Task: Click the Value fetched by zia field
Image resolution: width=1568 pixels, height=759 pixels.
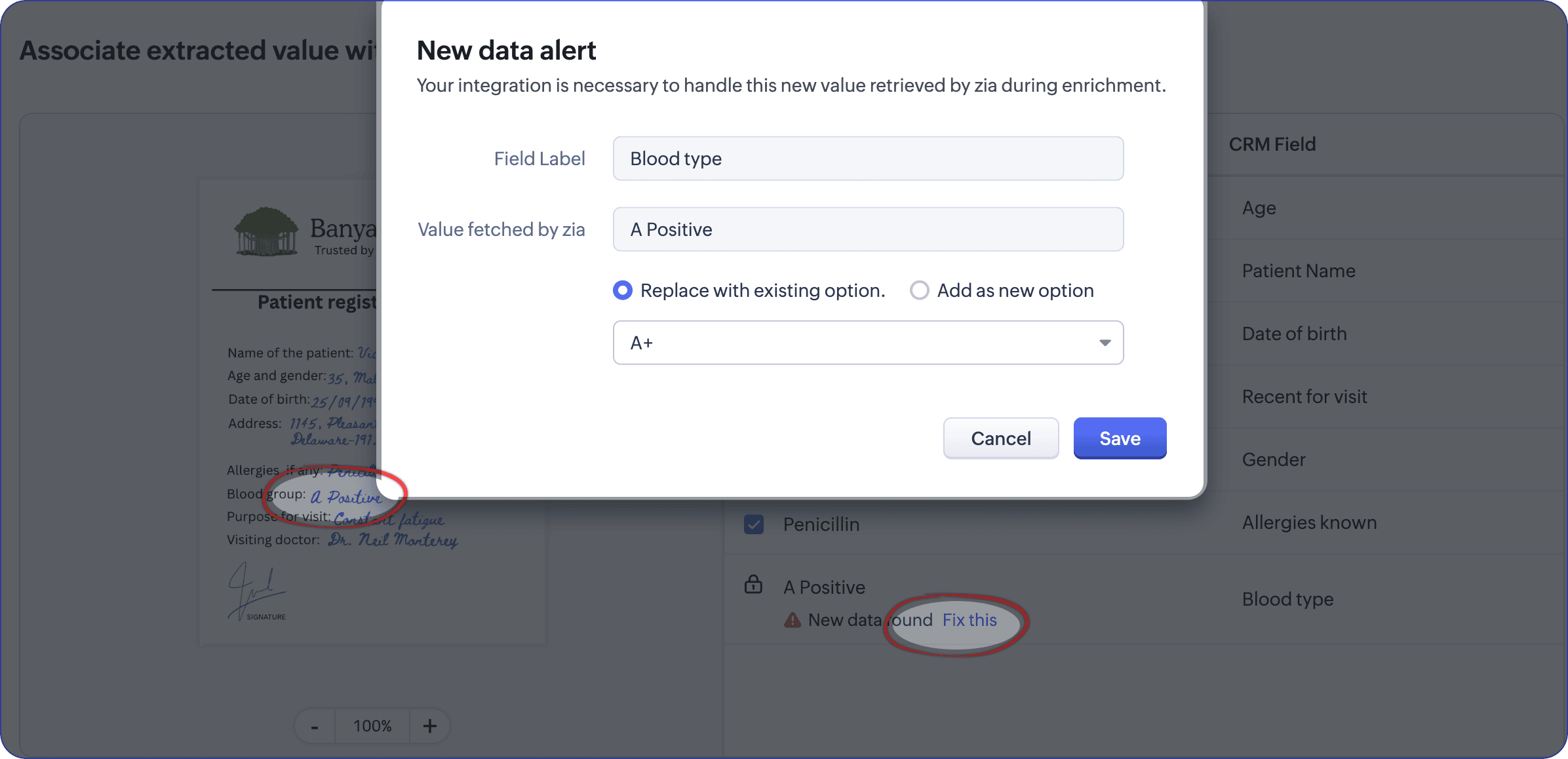Action: point(868,229)
